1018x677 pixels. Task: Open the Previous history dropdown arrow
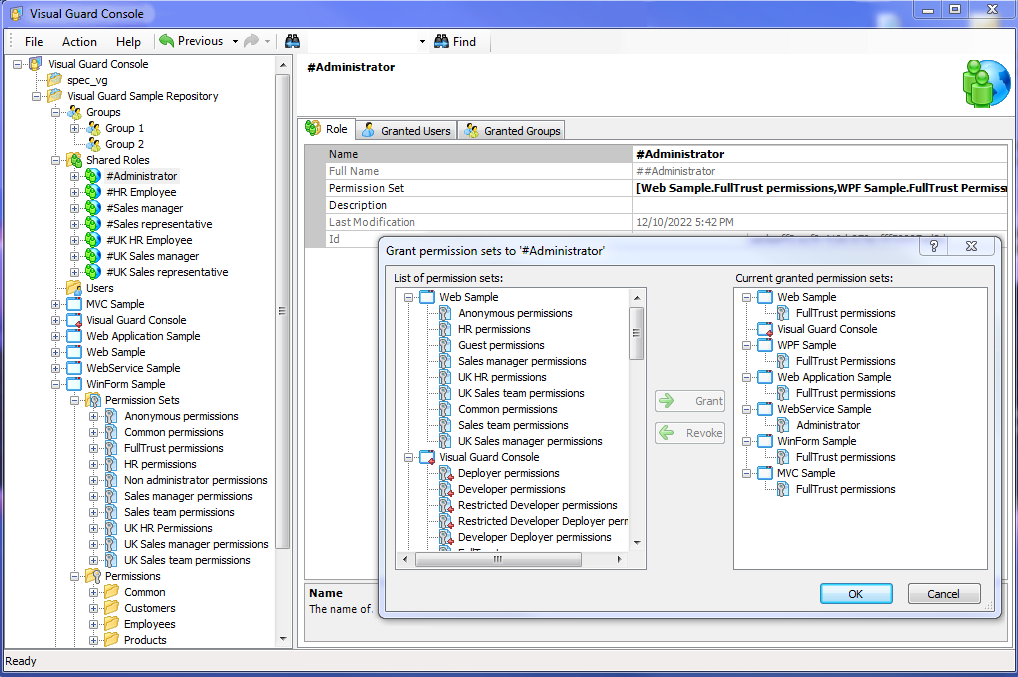pos(235,42)
